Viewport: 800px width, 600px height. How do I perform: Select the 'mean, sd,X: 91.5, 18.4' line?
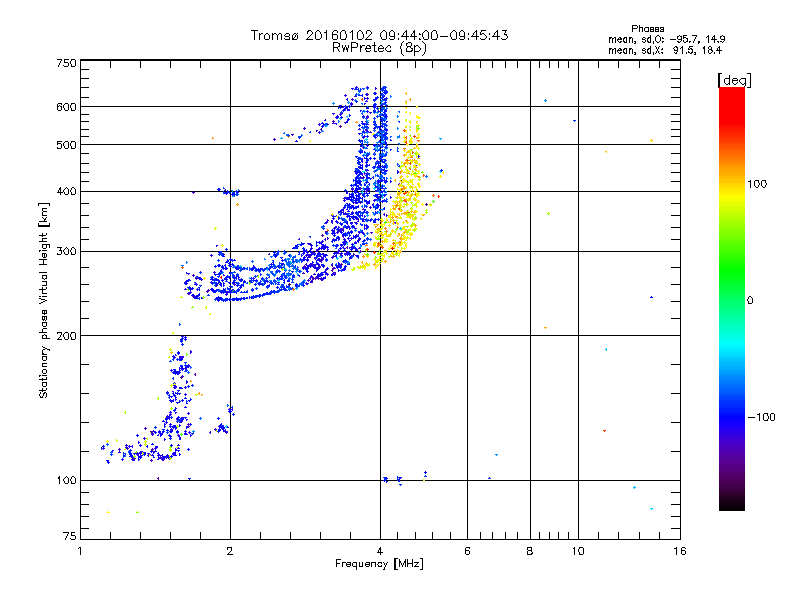665,50
